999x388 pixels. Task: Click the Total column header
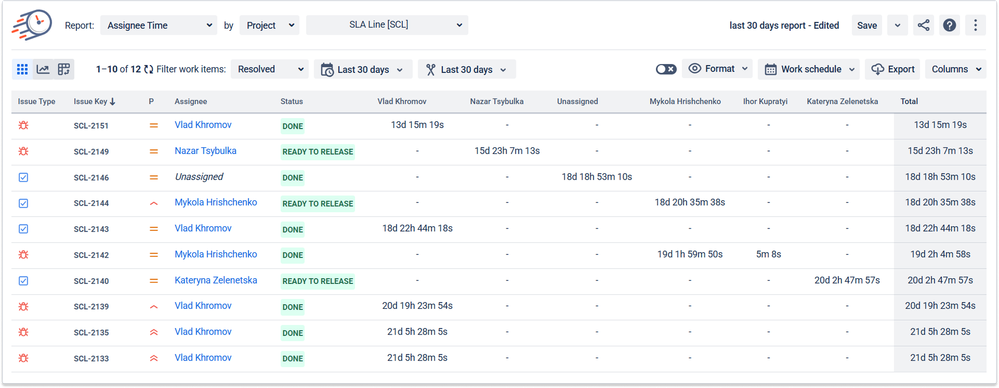click(x=909, y=101)
